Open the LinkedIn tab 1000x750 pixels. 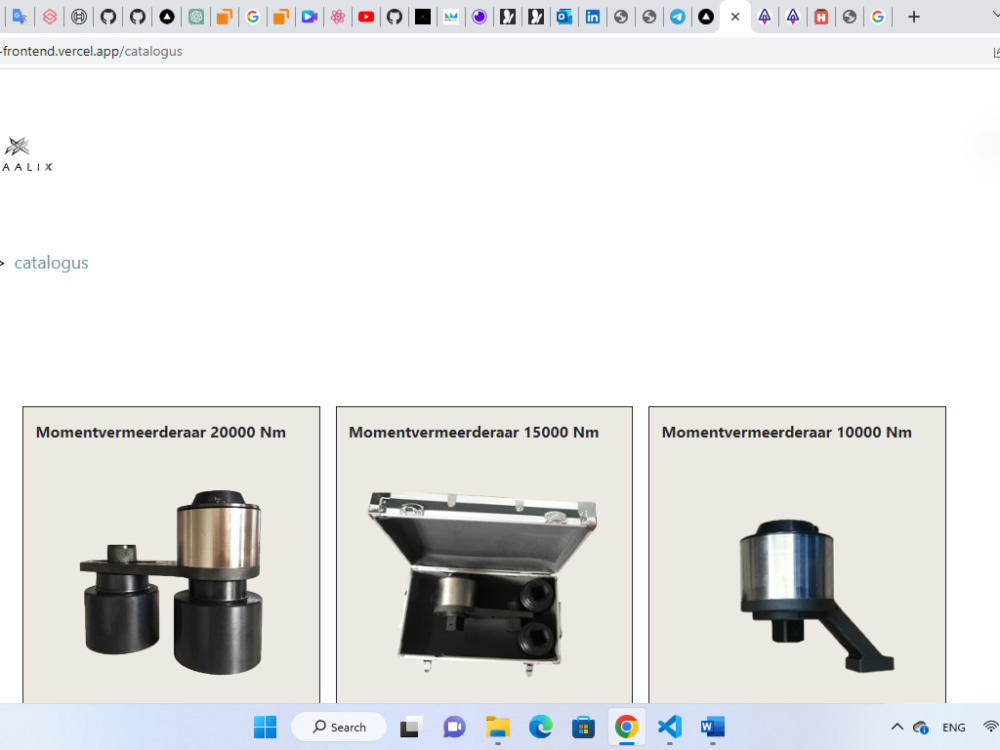pyautogui.click(x=592, y=17)
